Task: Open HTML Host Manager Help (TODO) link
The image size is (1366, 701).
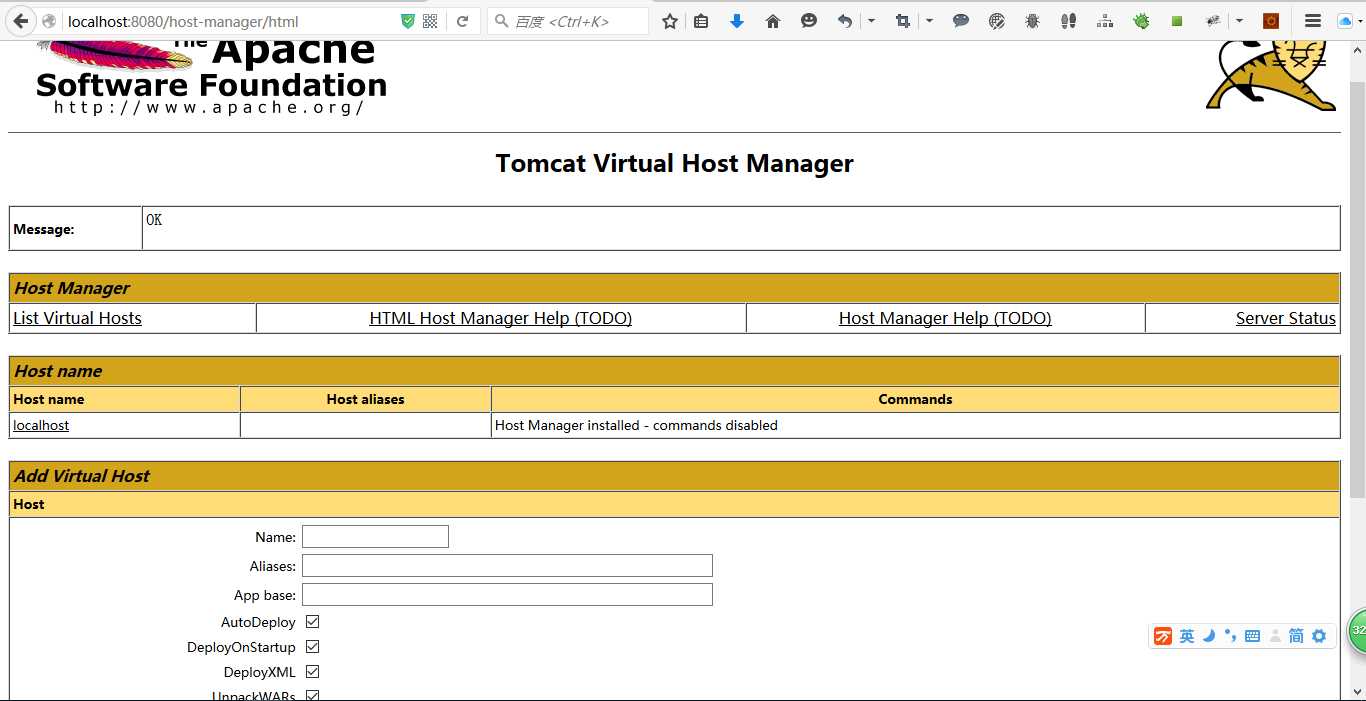Action: pyautogui.click(x=500, y=318)
